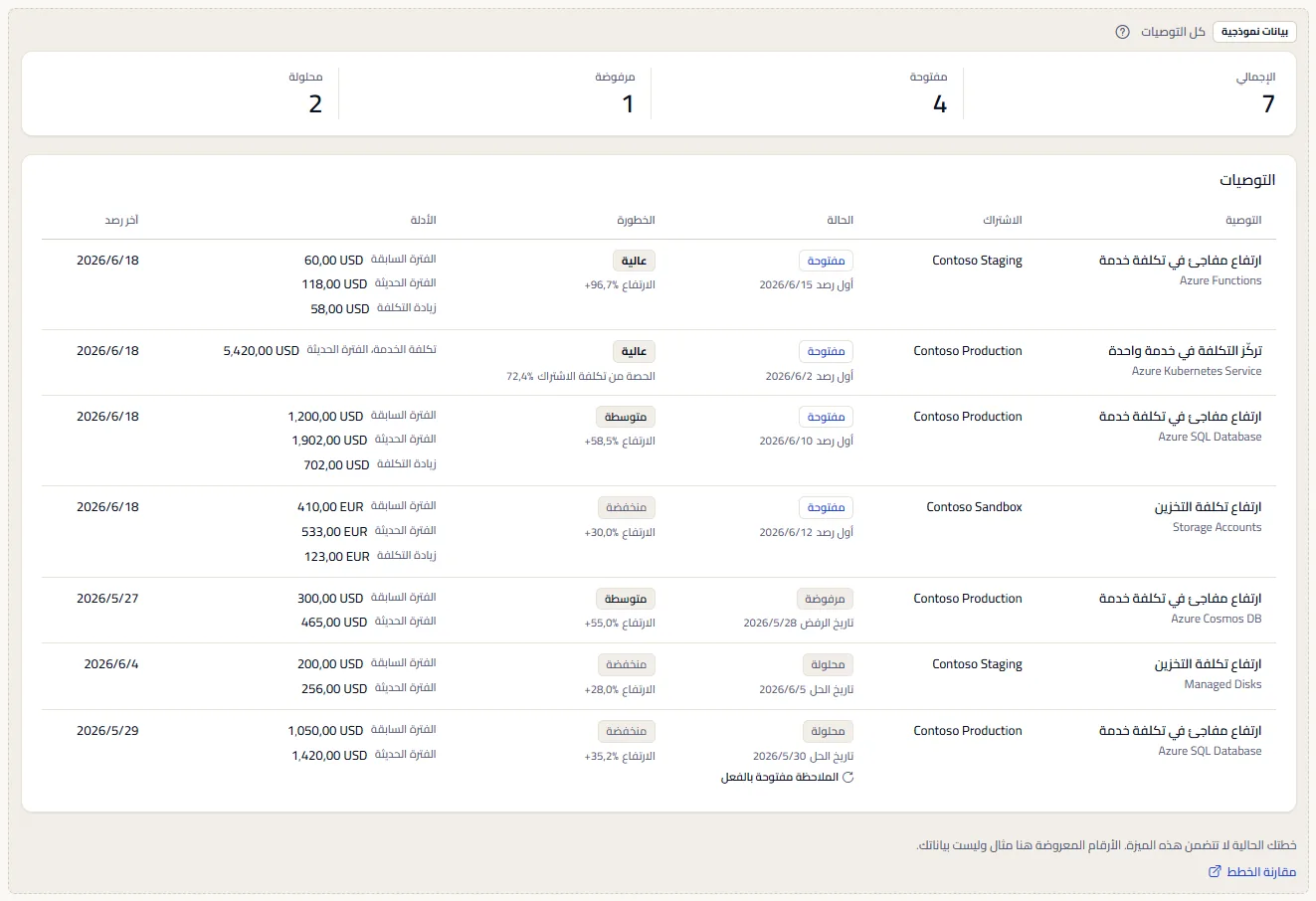Click the مفتوحة status badge for Storage Accounts
The image size is (1316, 901).
pos(826,507)
